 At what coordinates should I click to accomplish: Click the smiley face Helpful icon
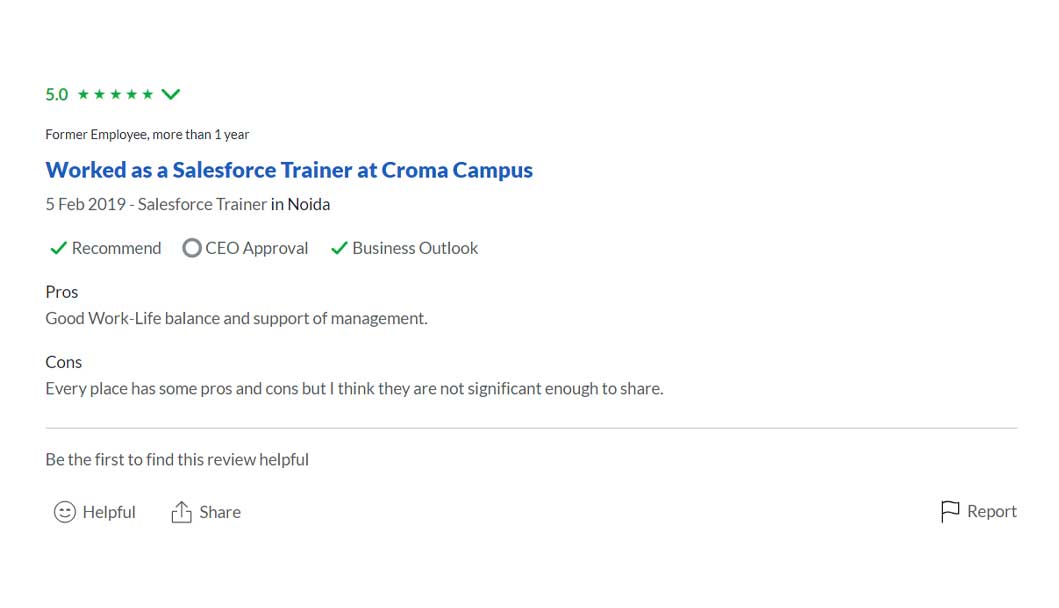(65, 512)
